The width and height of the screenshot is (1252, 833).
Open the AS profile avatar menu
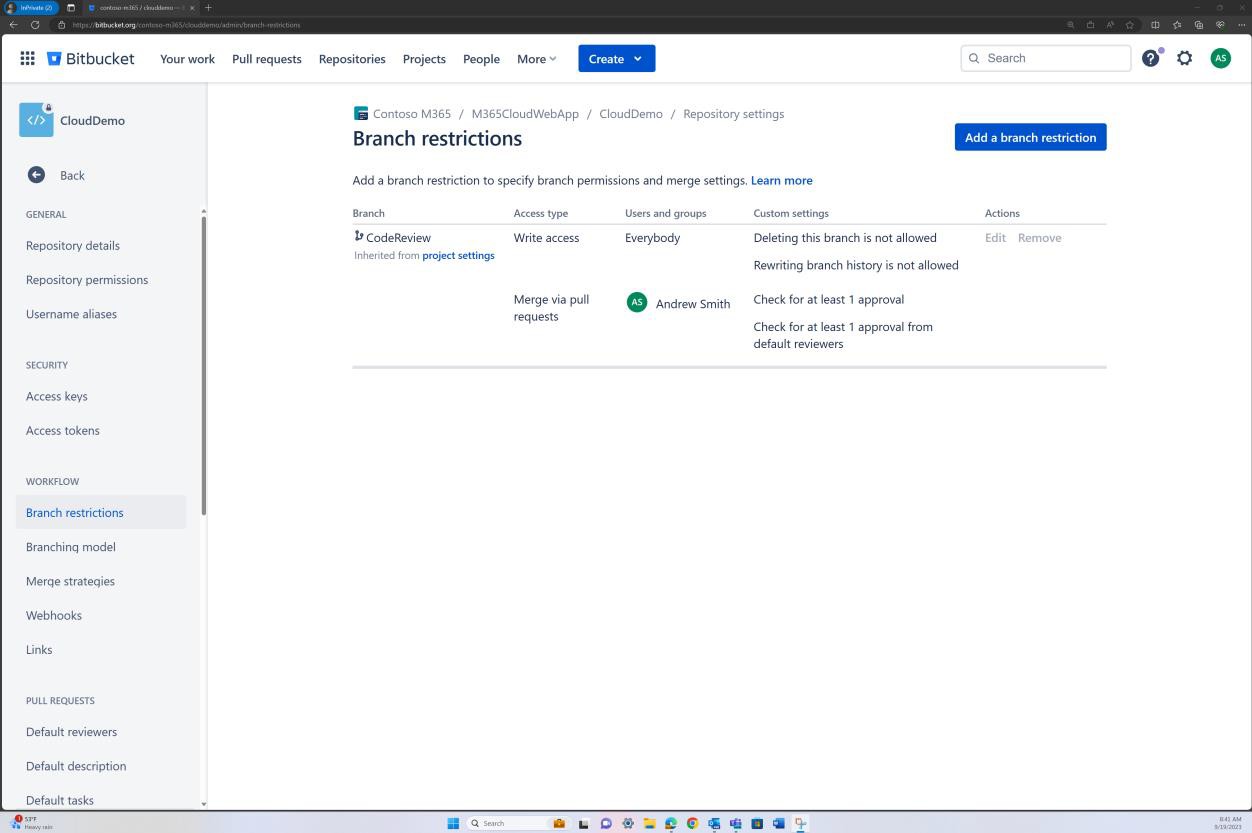coord(1220,58)
